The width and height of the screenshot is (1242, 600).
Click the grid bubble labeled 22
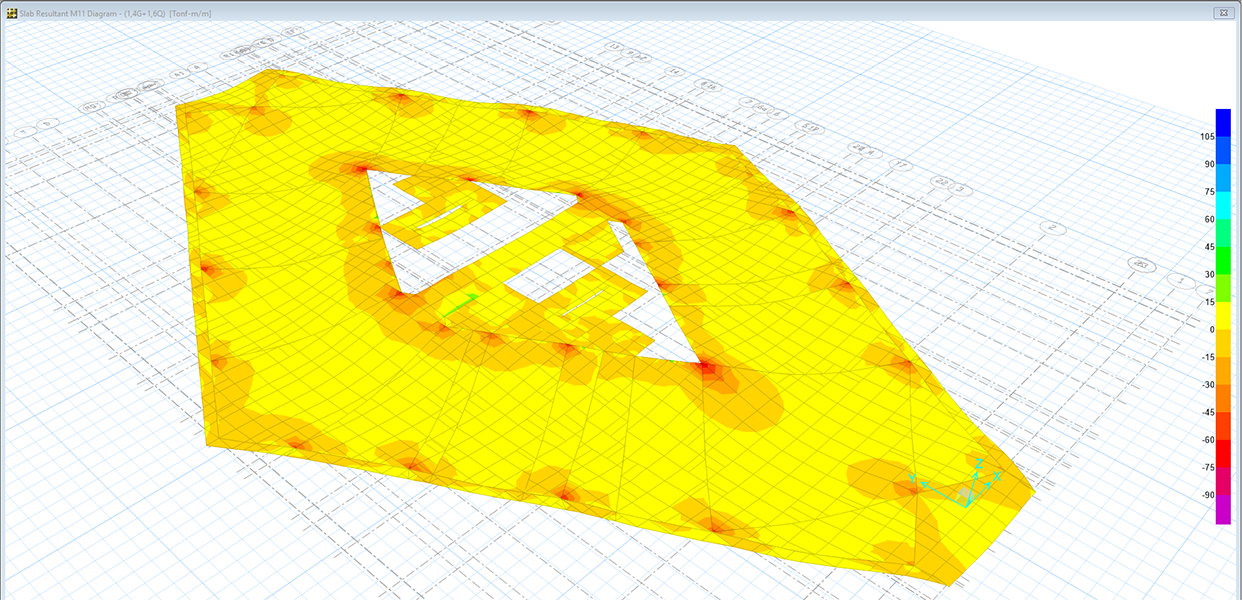[941, 181]
